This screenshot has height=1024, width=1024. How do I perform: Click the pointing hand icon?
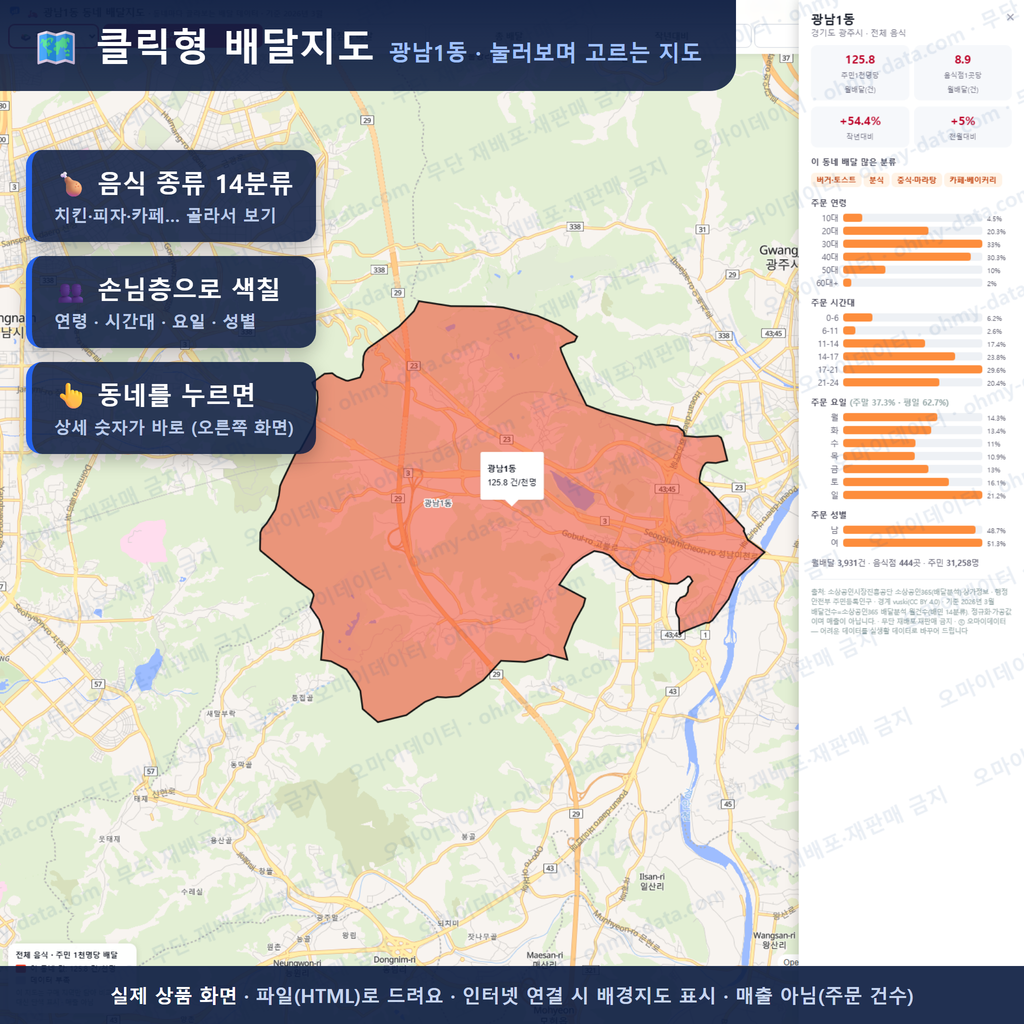(x=71, y=395)
